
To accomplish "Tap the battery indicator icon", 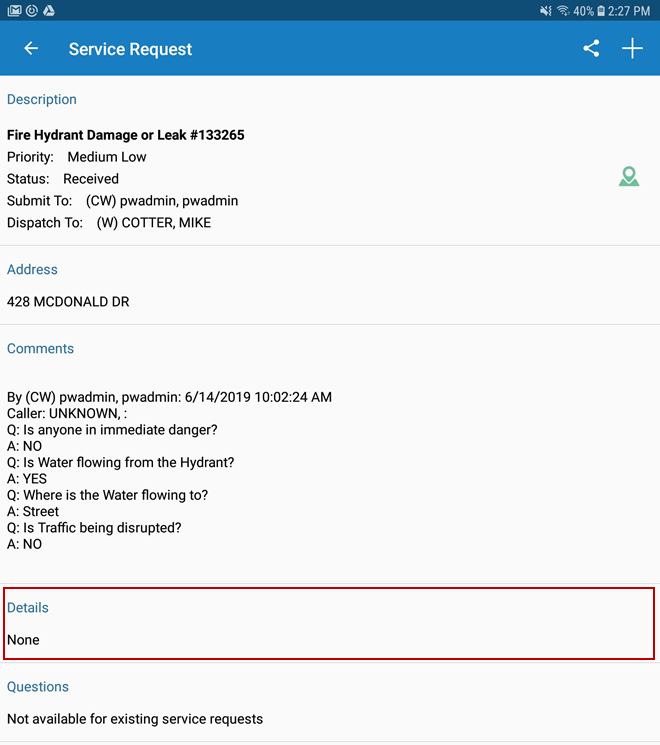I will tap(602, 10).
